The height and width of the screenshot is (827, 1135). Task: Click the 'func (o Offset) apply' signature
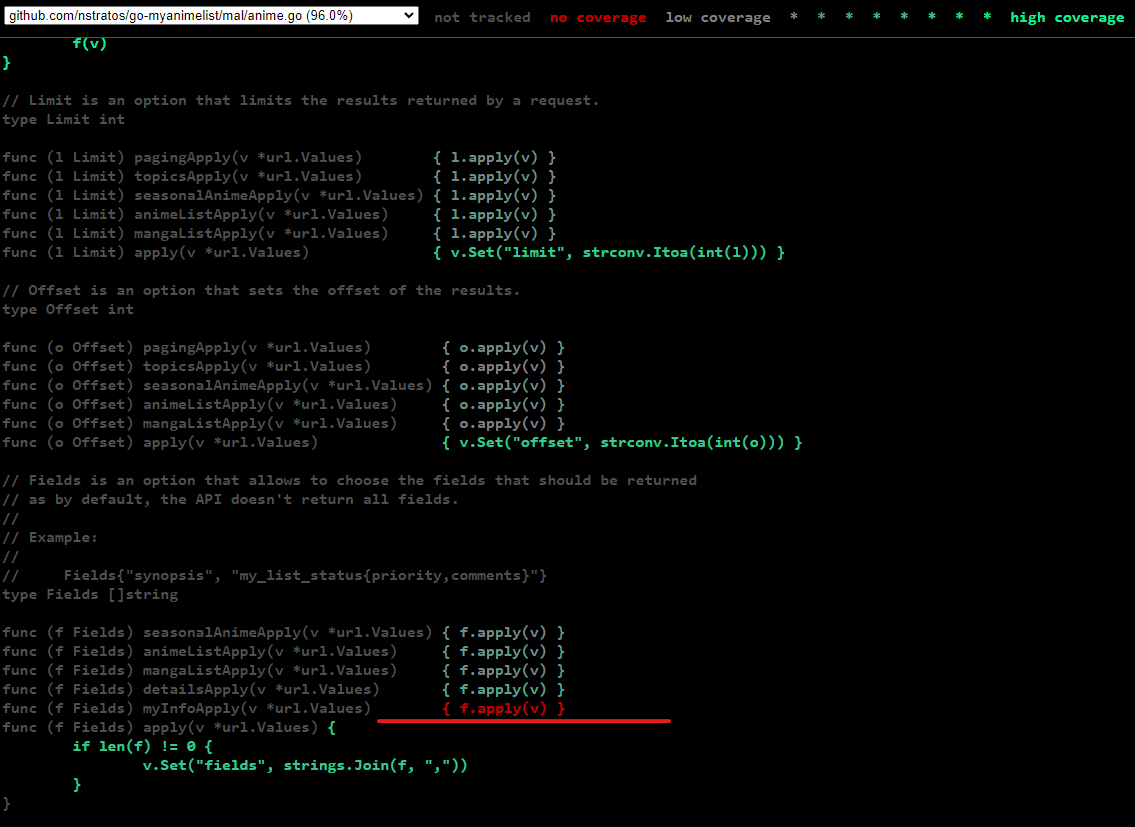(160, 442)
